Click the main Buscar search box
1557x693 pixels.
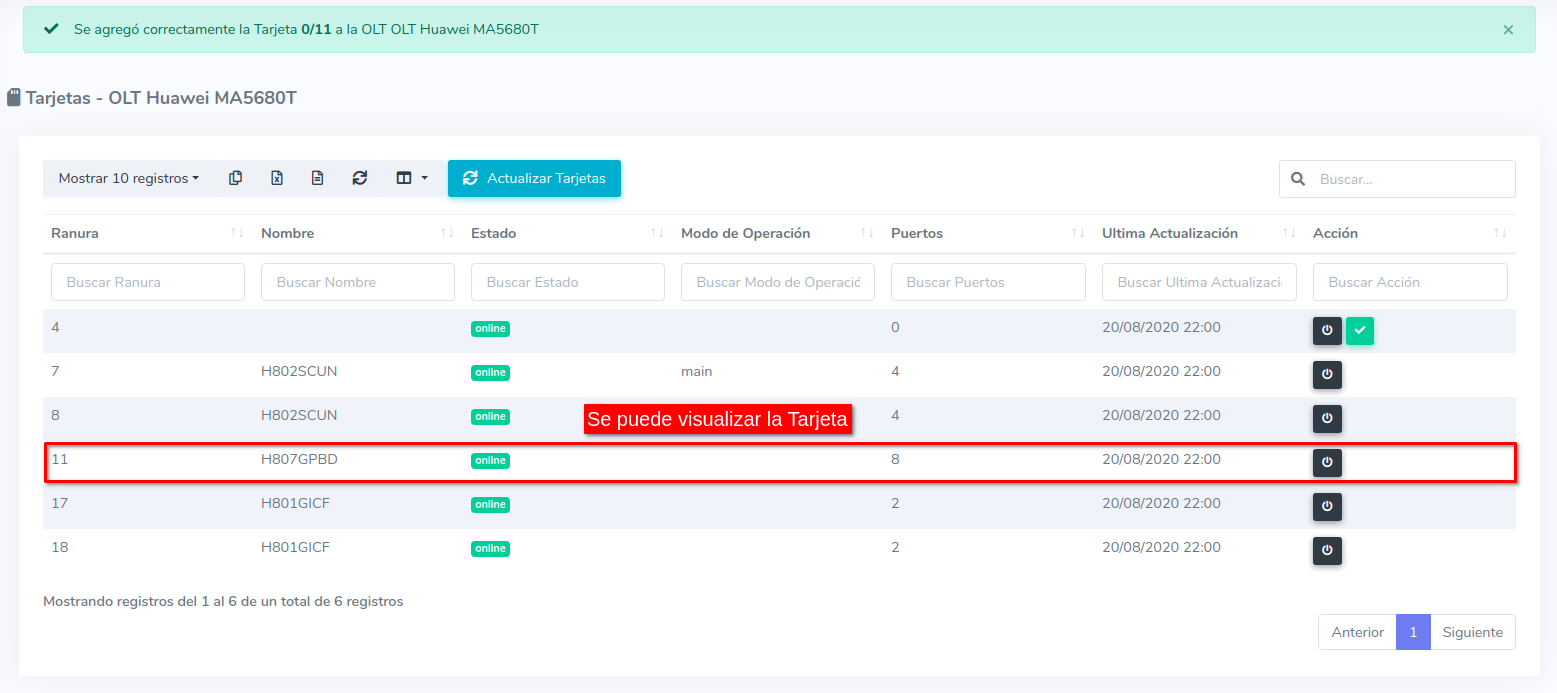point(1410,179)
